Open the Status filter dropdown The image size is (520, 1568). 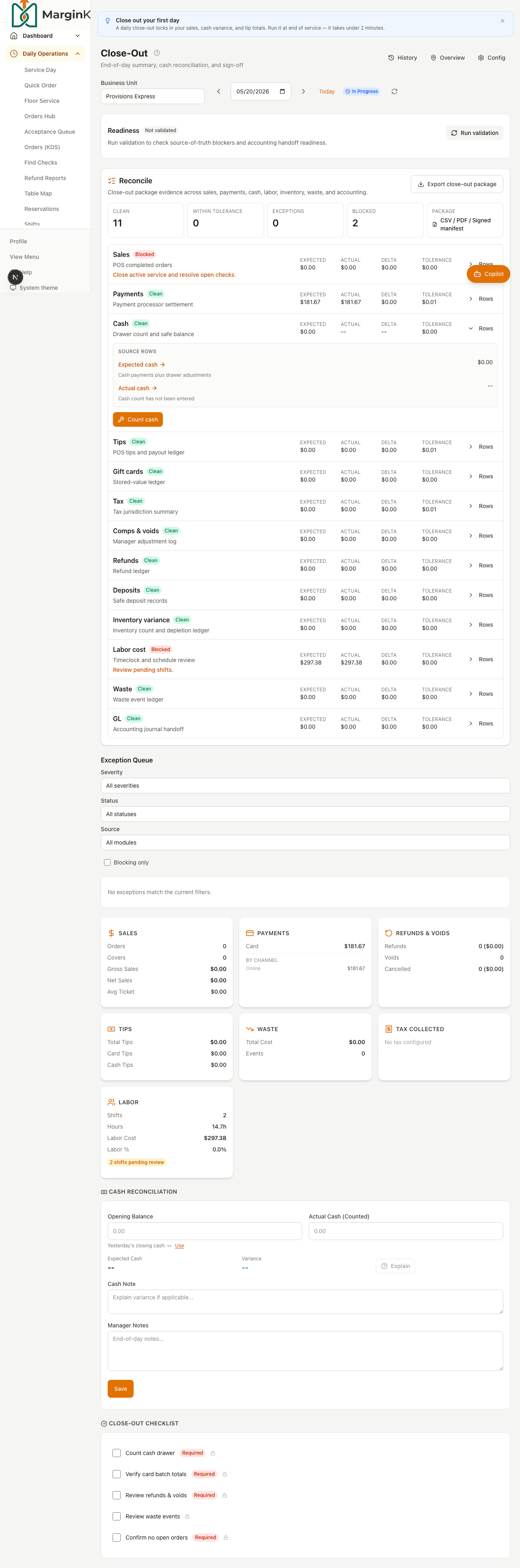[305, 814]
